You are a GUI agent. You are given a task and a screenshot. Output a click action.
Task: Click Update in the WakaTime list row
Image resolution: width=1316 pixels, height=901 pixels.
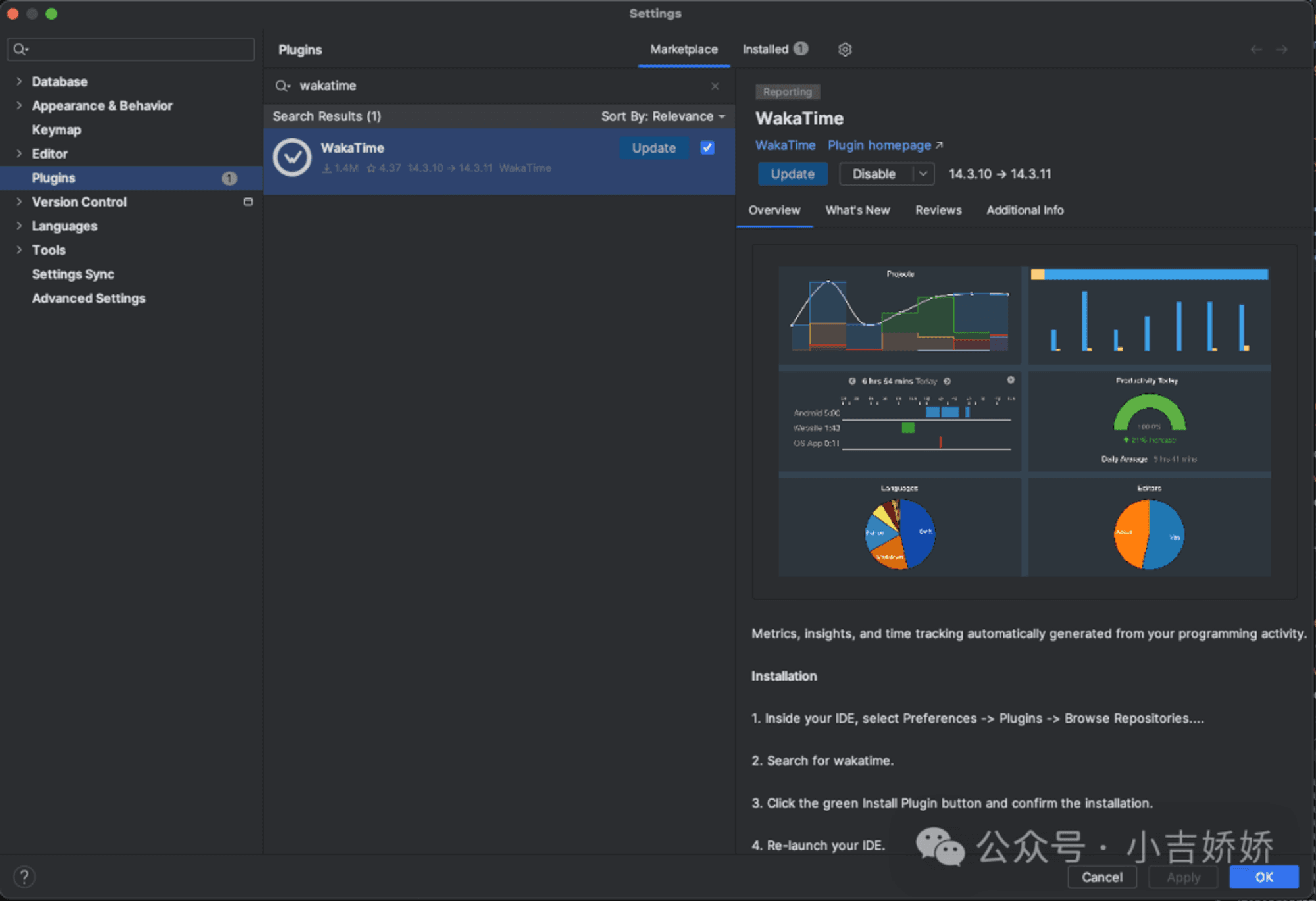pos(654,148)
